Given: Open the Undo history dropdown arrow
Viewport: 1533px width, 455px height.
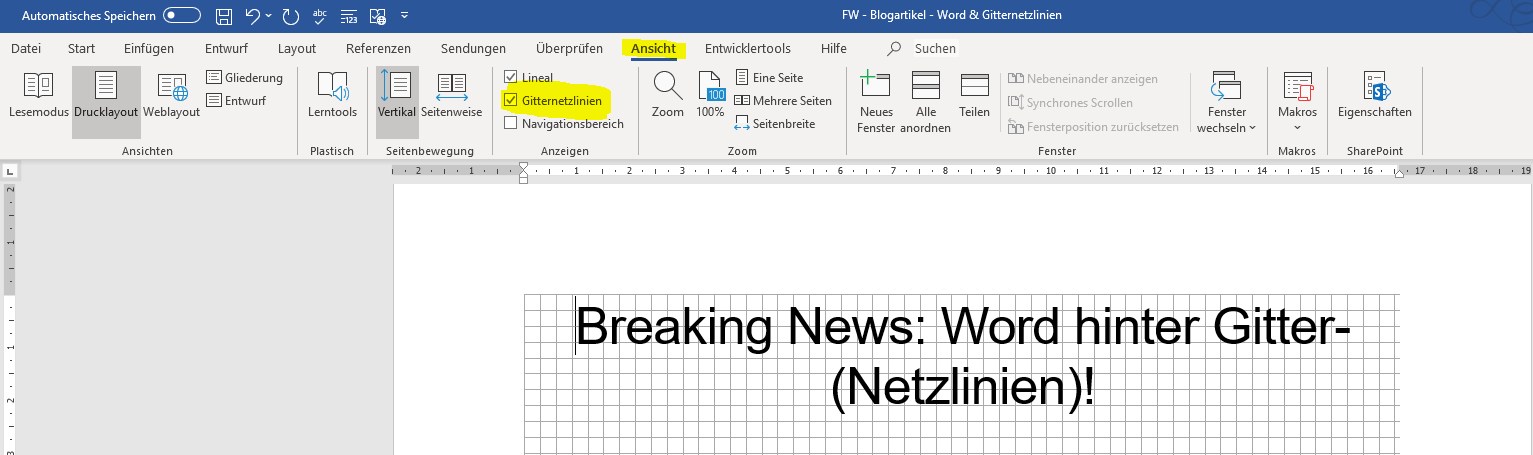Looking at the screenshot, I should [268, 16].
